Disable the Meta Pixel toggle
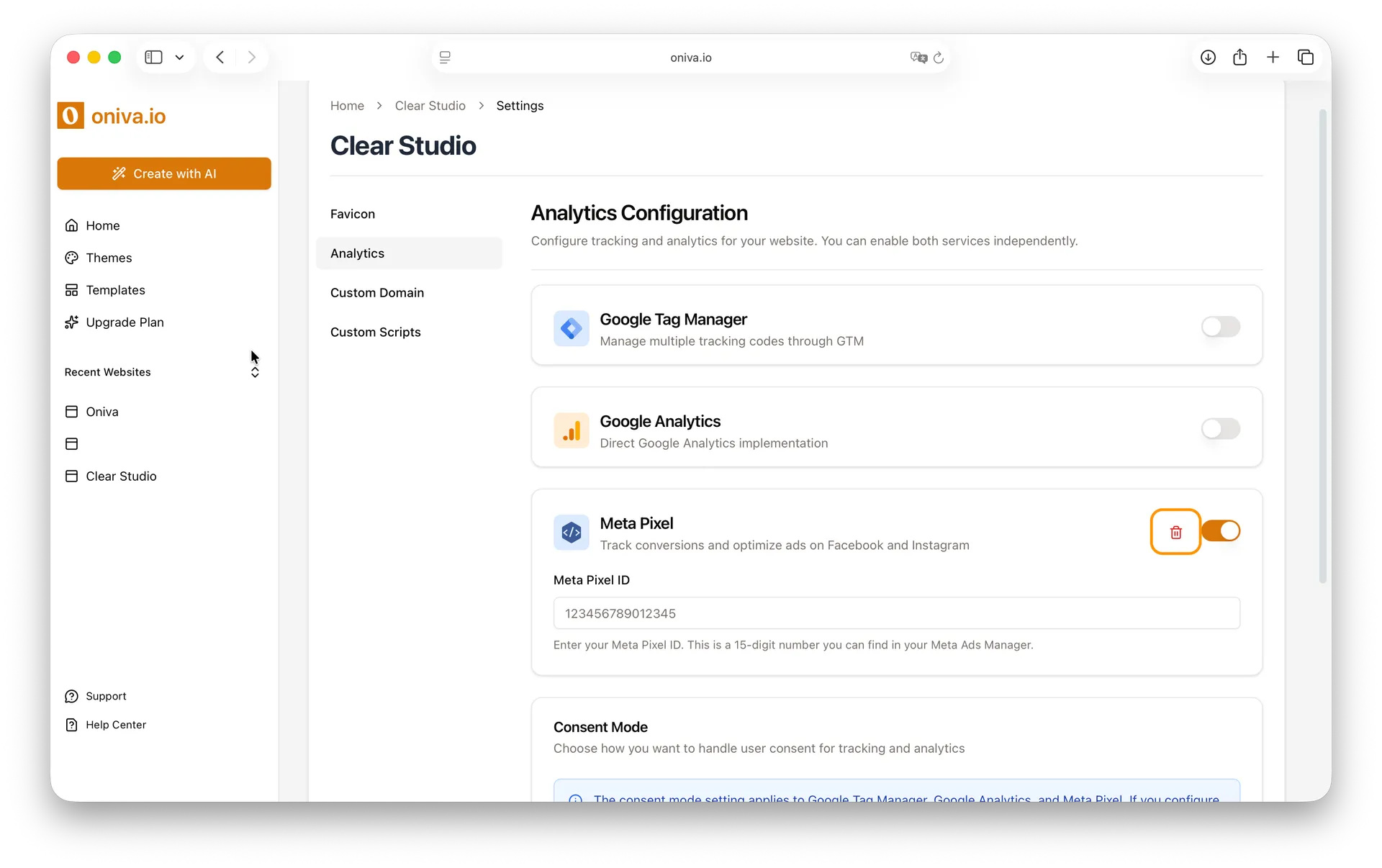Screen dimensions: 1382x868 point(1221,531)
